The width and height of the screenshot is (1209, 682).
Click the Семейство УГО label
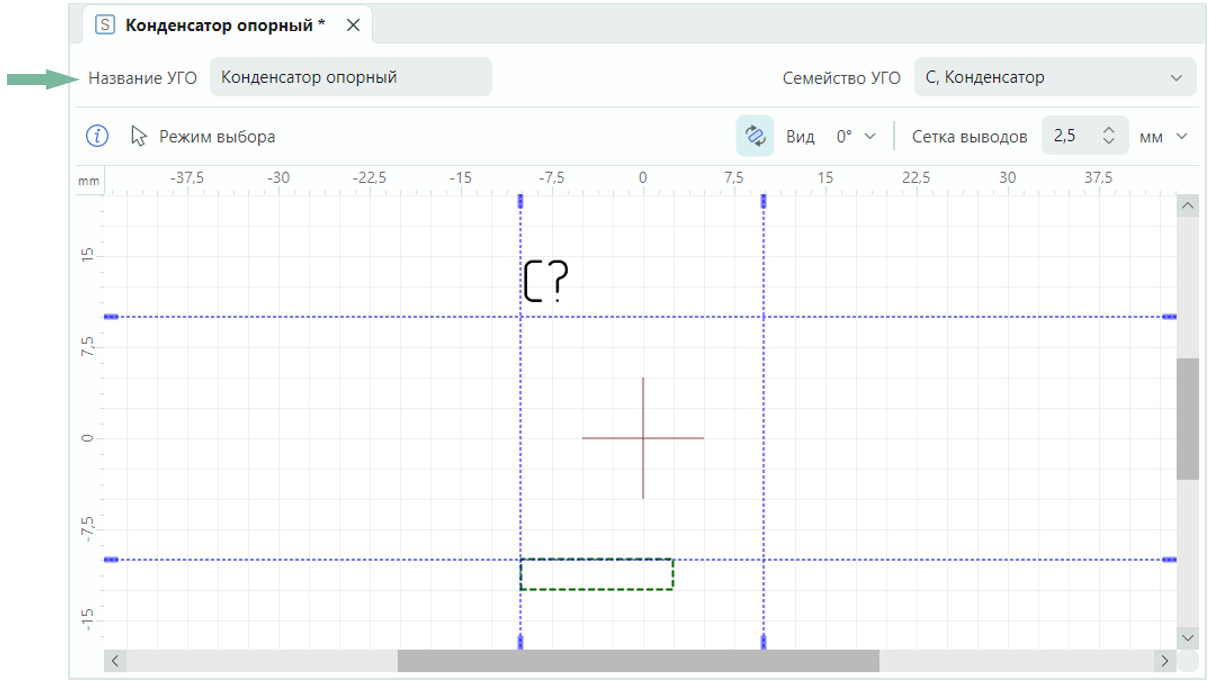click(x=841, y=77)
